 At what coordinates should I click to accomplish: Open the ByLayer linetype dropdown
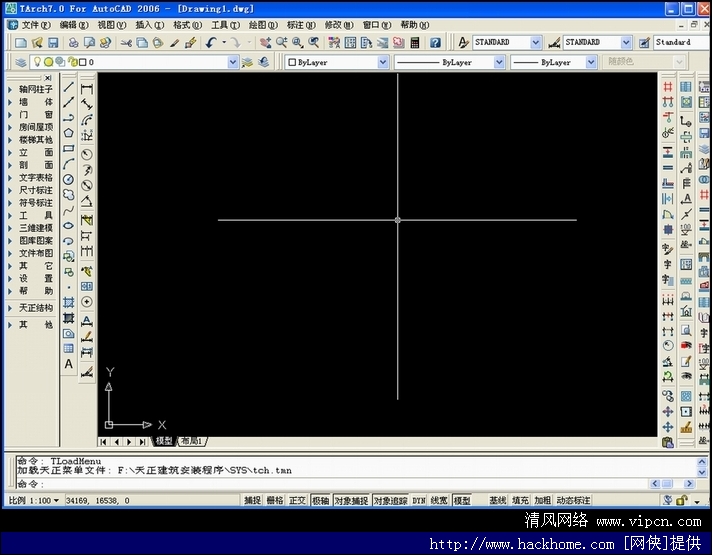(499, 62)
